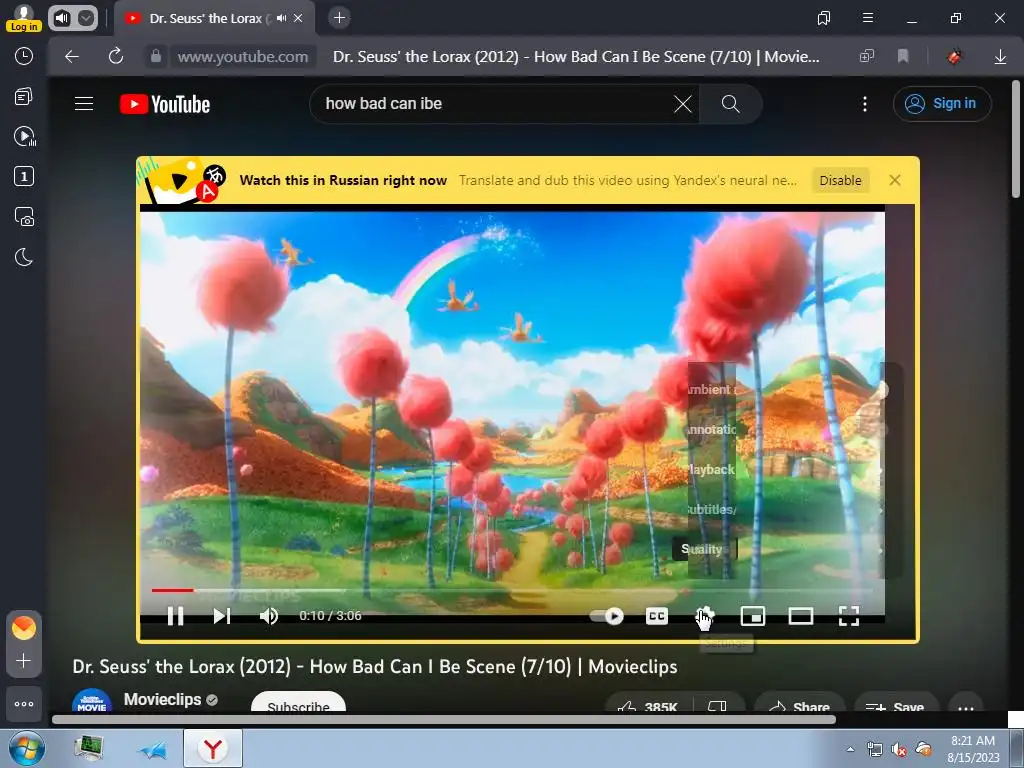The width and height of the screenshot is (1024, 768).
Task: Open the Windows Start menu
Action: click(x=27, y=748)
